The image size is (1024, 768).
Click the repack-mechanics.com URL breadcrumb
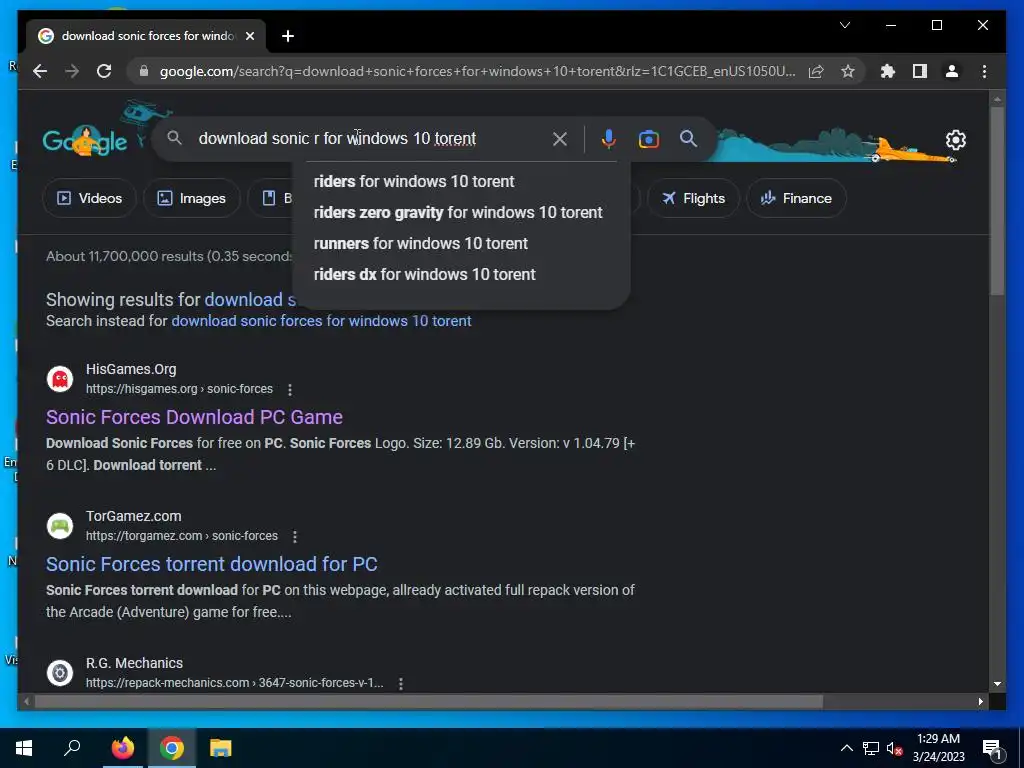pos(234,682)
